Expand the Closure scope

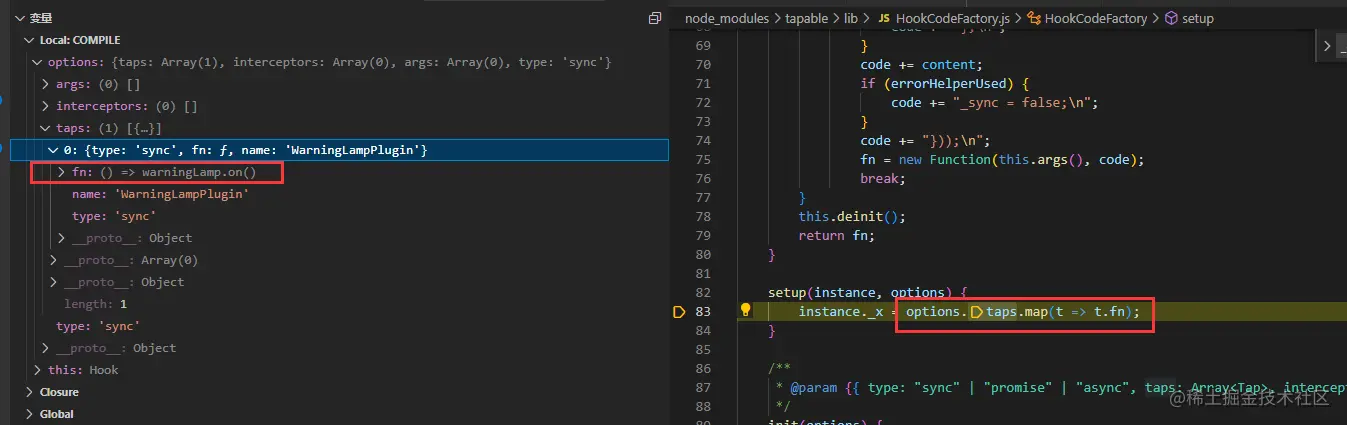[x=29, y=392]
